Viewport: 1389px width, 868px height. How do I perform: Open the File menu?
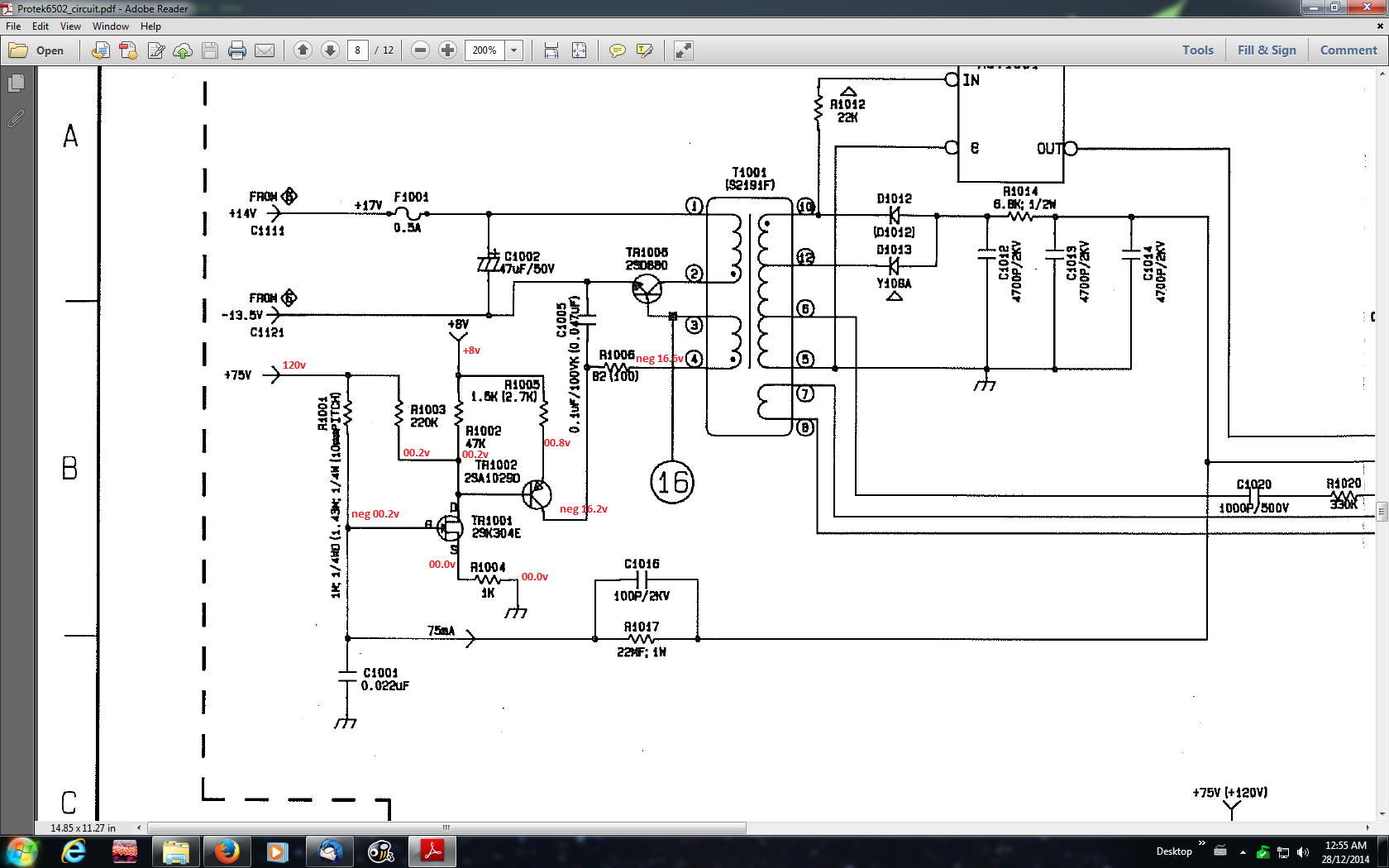click(13, 26)
